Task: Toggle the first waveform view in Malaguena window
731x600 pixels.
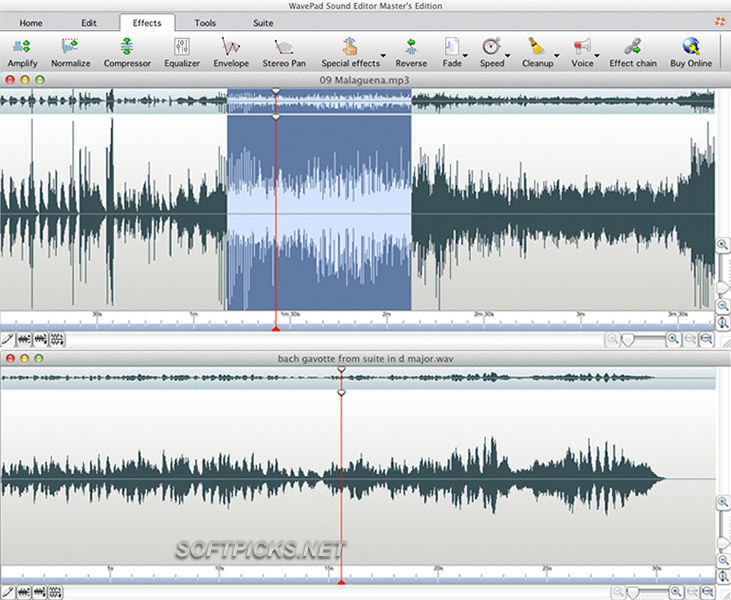Action: (24, 339)
